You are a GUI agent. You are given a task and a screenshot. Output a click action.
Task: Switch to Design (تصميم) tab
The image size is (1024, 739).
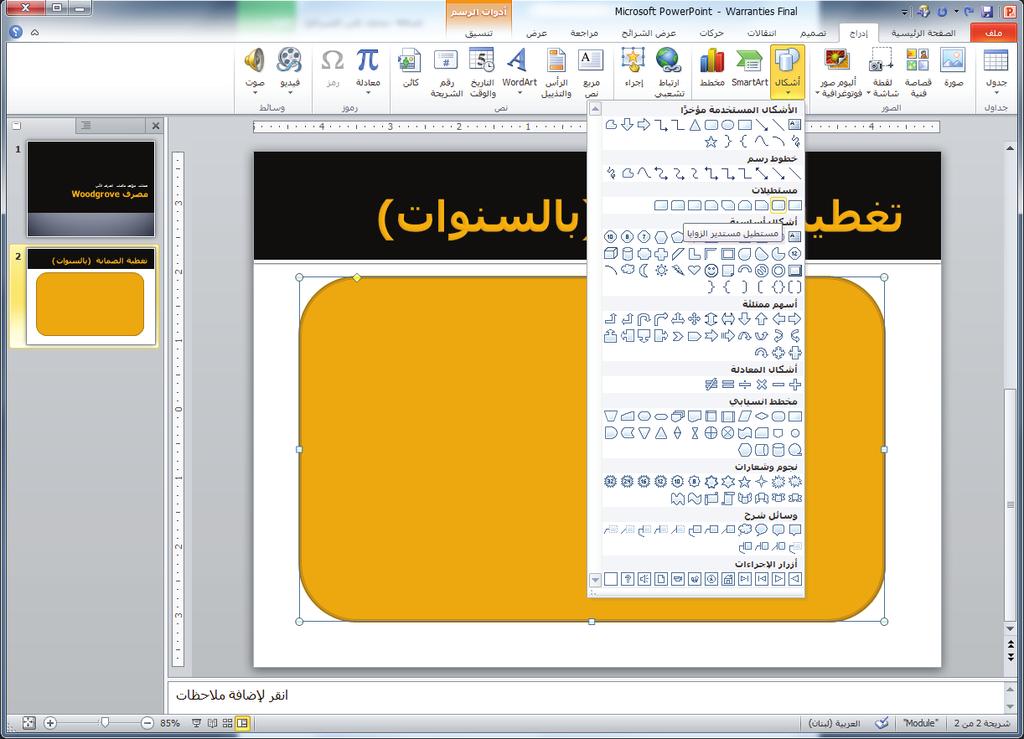tap(812, 33)
